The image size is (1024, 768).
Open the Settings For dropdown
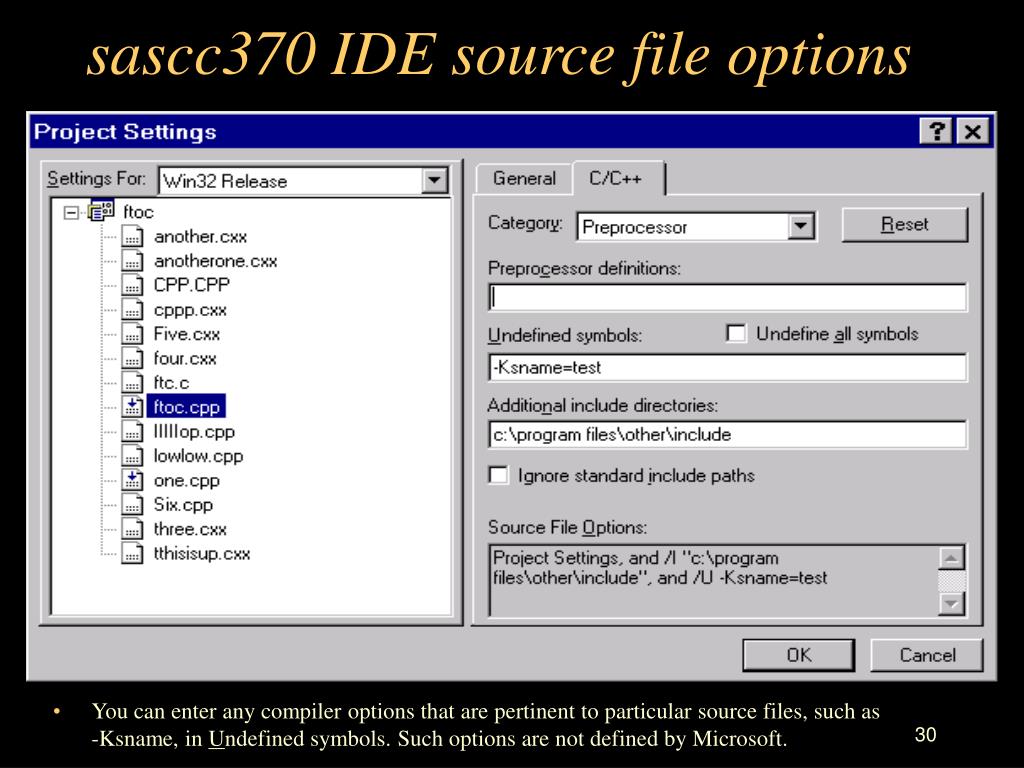[435, 180]
